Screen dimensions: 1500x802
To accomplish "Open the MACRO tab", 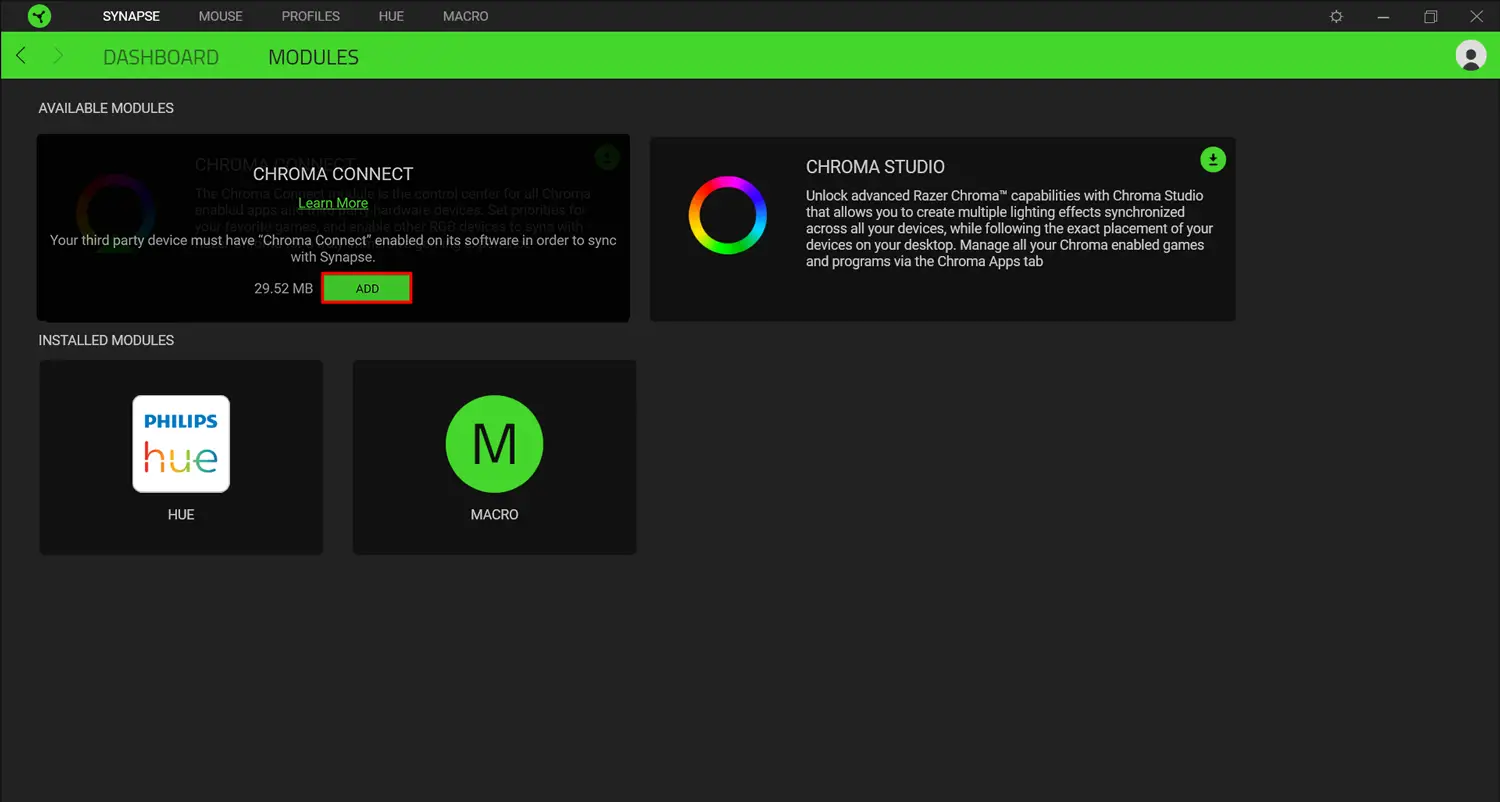I will point(465,16).
